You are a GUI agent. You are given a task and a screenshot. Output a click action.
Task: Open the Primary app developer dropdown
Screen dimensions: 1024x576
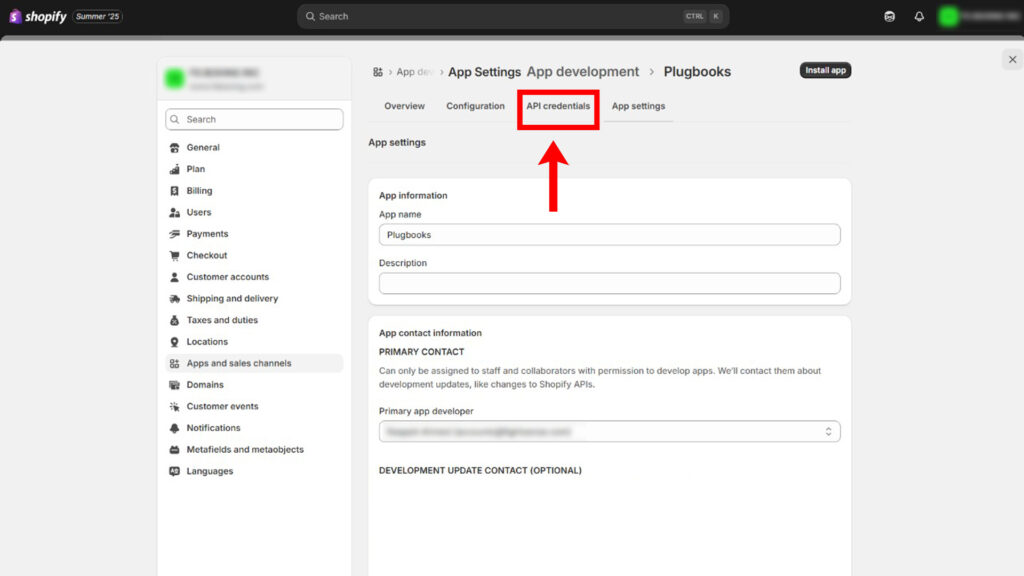[609, 432]
